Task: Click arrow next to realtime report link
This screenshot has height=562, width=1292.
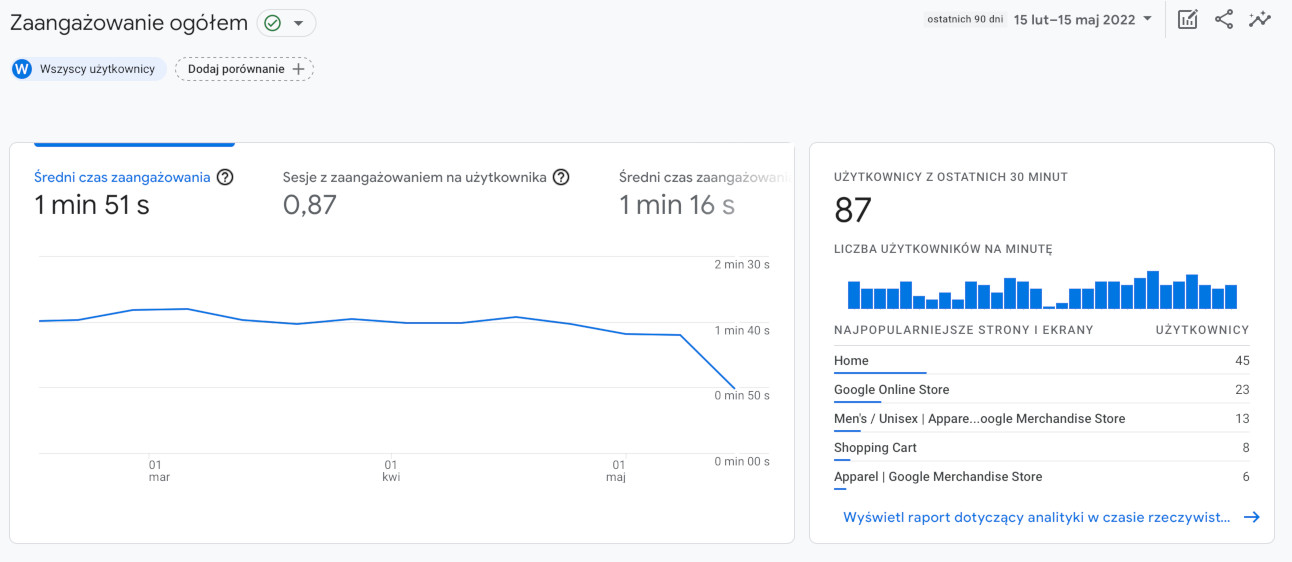Action: 1251,517
